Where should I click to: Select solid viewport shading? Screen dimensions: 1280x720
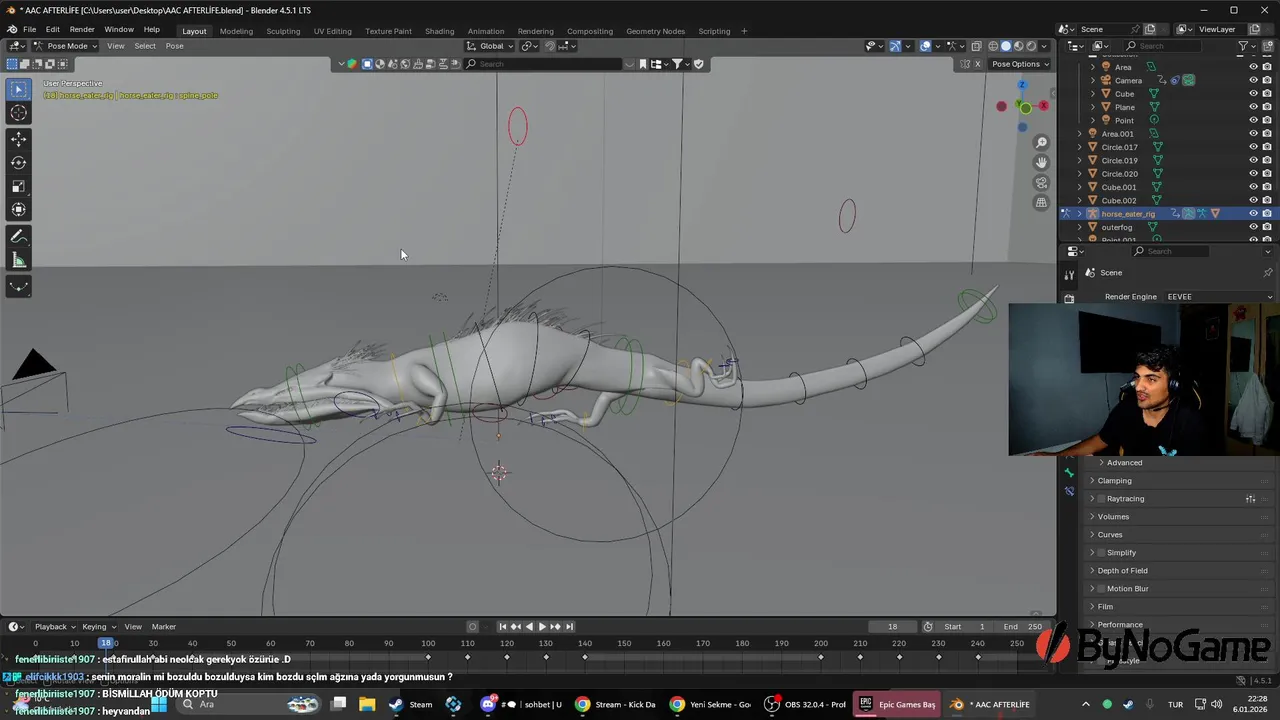pyautogui.click(x=1005, y=46)
